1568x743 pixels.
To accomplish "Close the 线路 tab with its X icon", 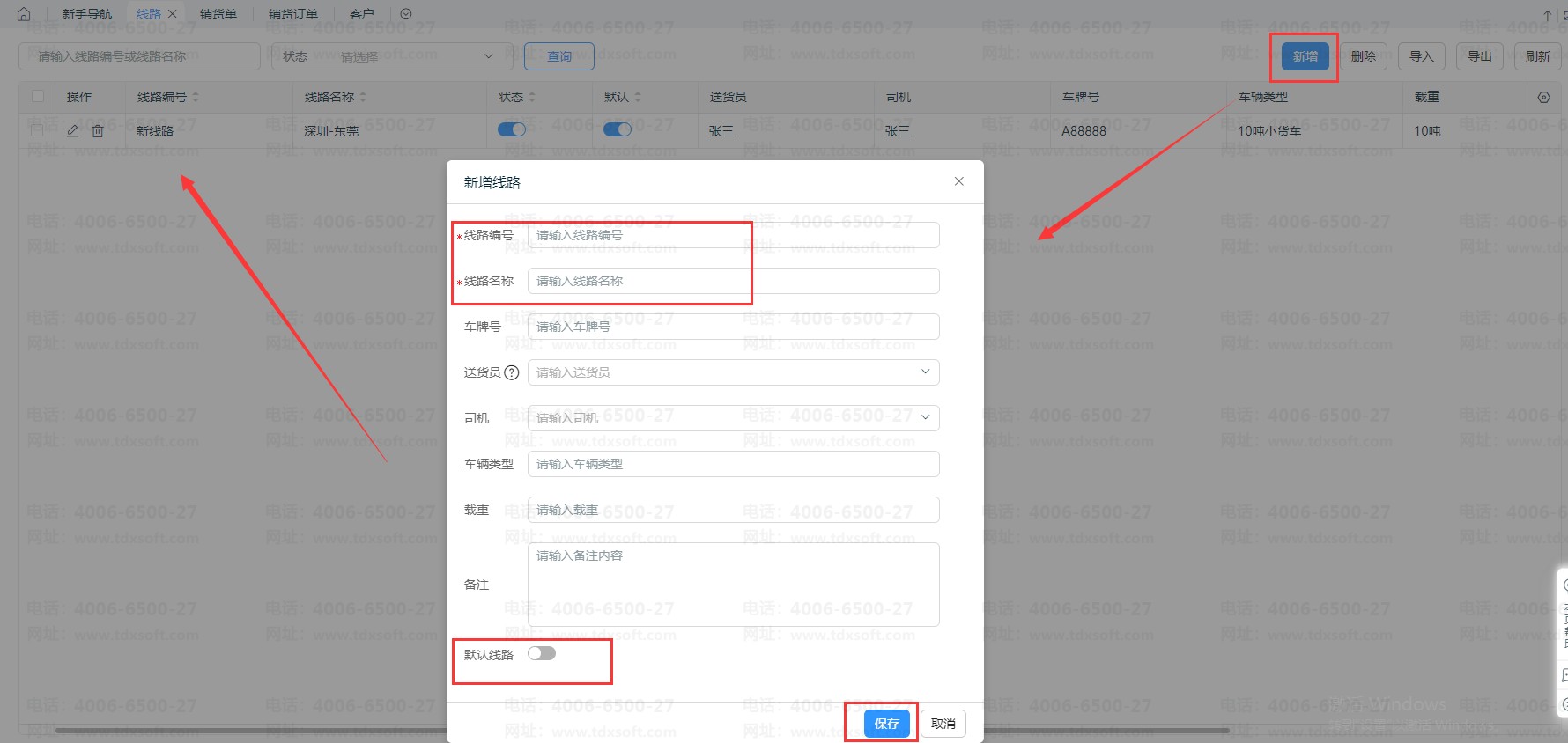I will pos(173,14).
